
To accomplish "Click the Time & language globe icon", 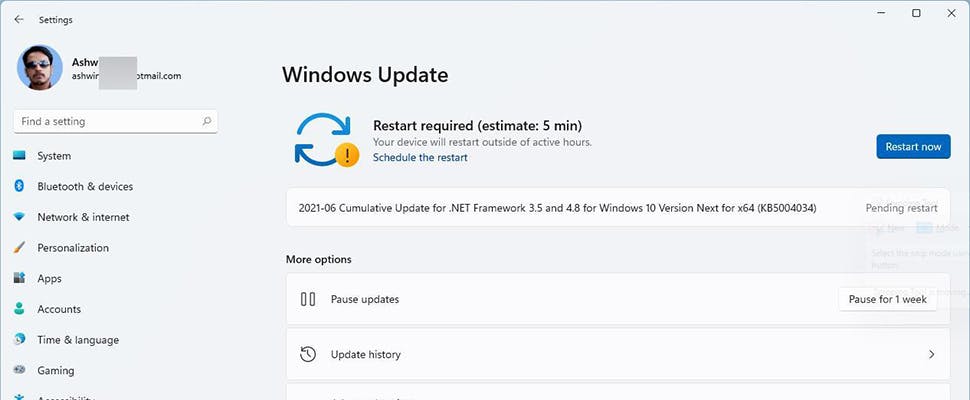I will click(x=19, y=340).
